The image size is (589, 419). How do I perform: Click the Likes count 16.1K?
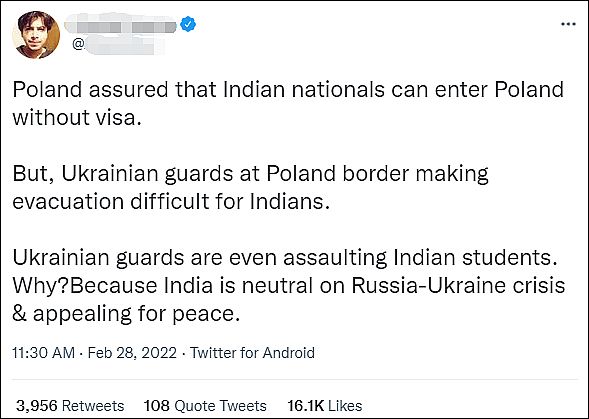(306, 406)
